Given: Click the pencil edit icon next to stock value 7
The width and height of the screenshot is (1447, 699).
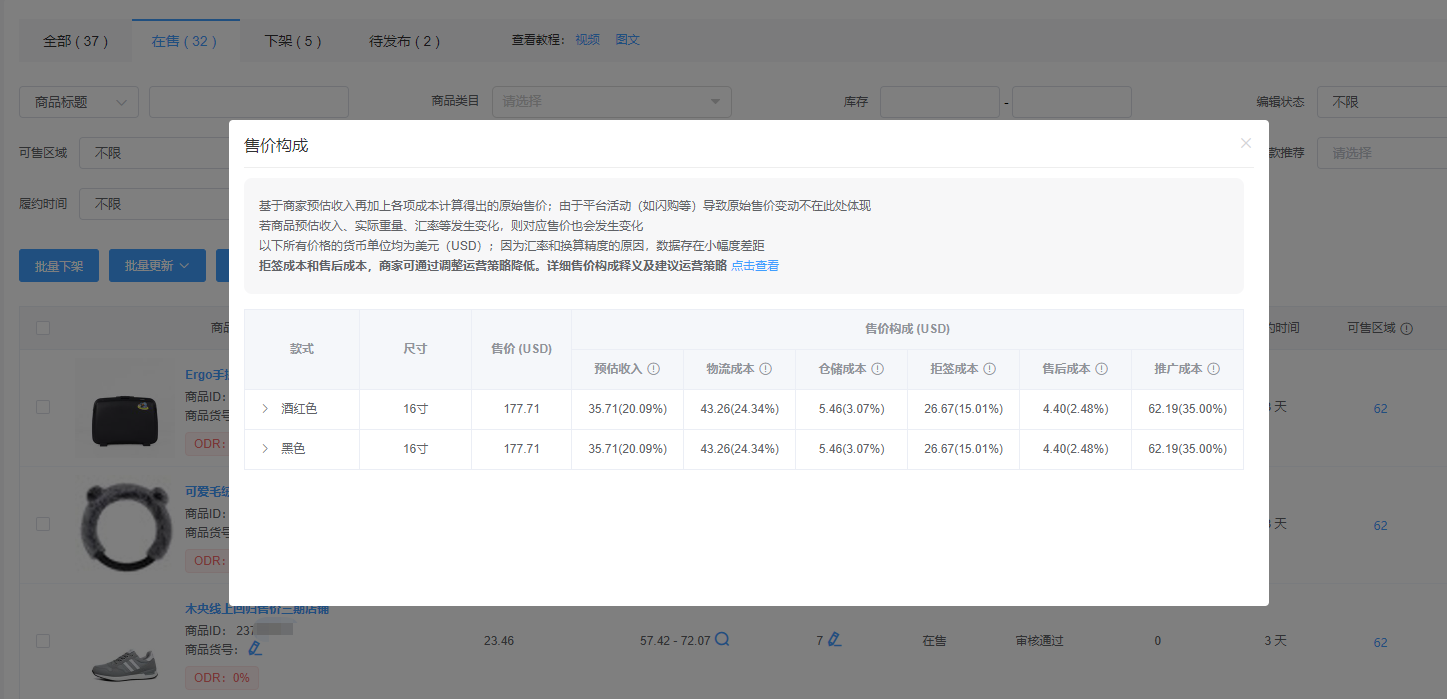Looking at the screenshot, I should [834, 640].
